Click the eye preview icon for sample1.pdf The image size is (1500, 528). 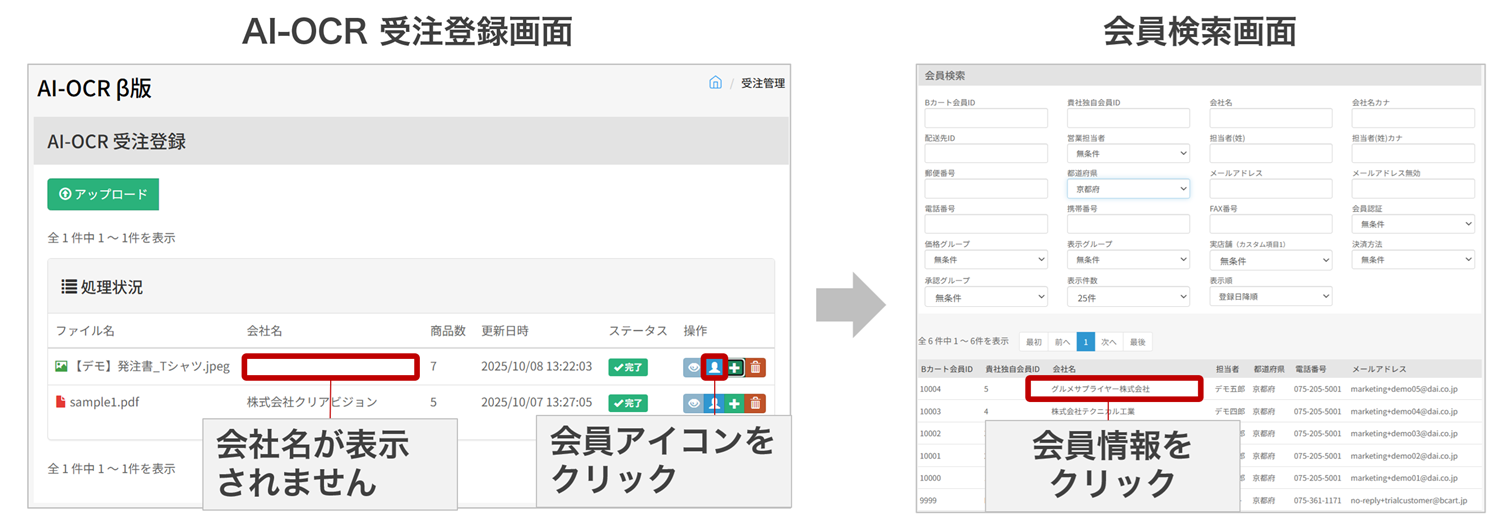(x=693, y=403)
